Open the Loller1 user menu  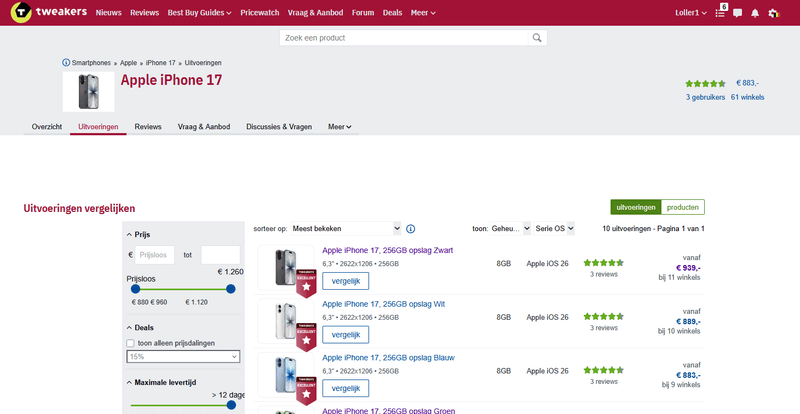click(x=691, y=13)
